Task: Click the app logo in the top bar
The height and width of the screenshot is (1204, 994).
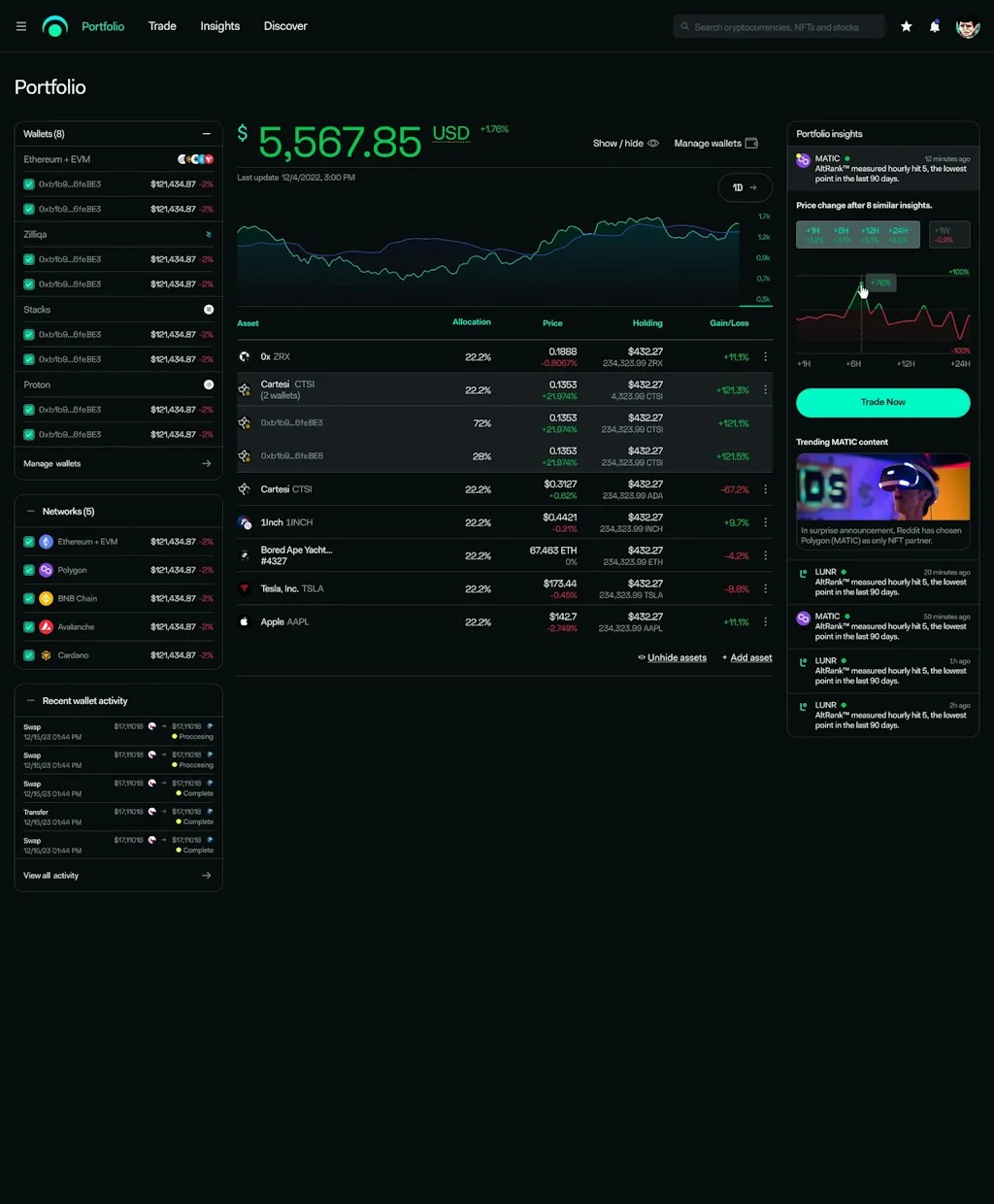Action: pyautogui.click(x=54, y=26)
